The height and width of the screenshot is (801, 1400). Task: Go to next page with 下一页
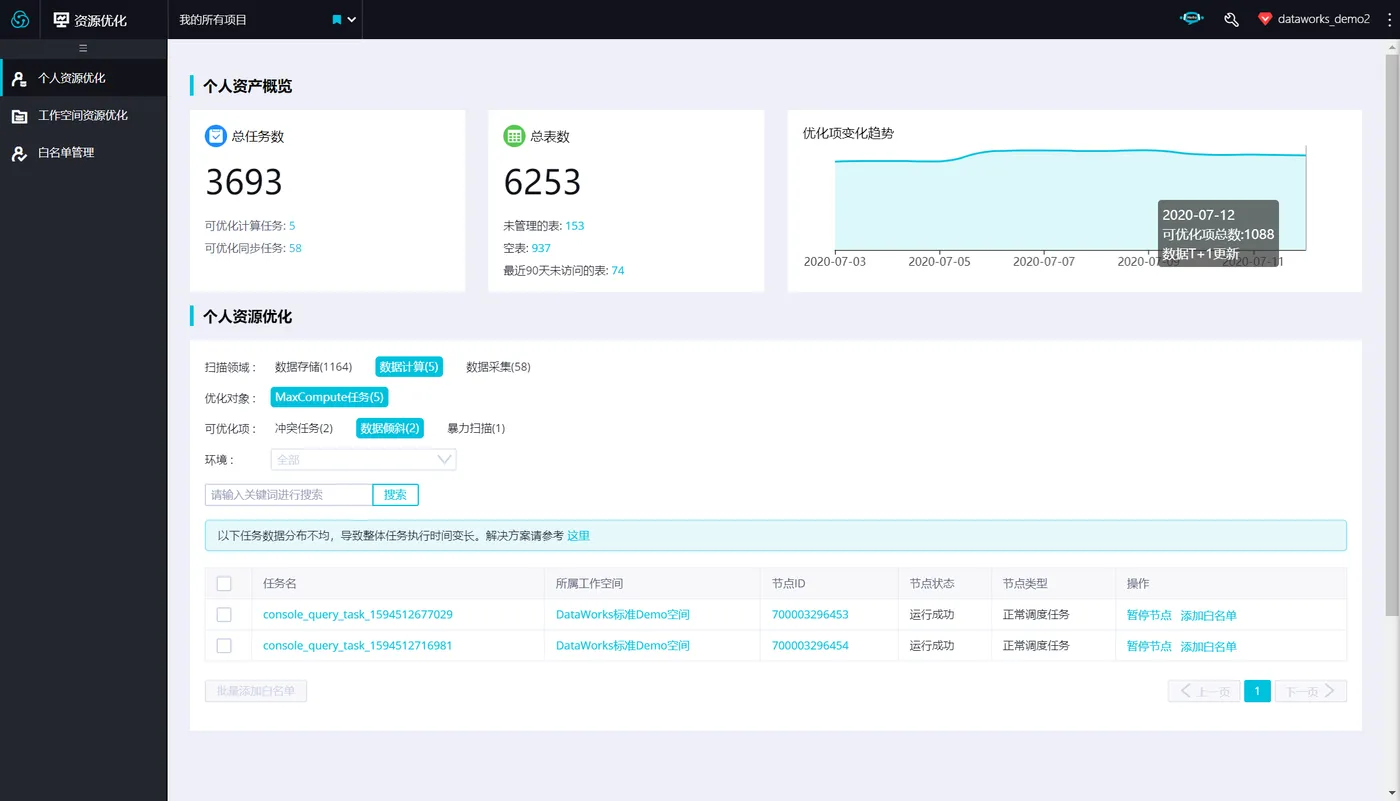1311,691
